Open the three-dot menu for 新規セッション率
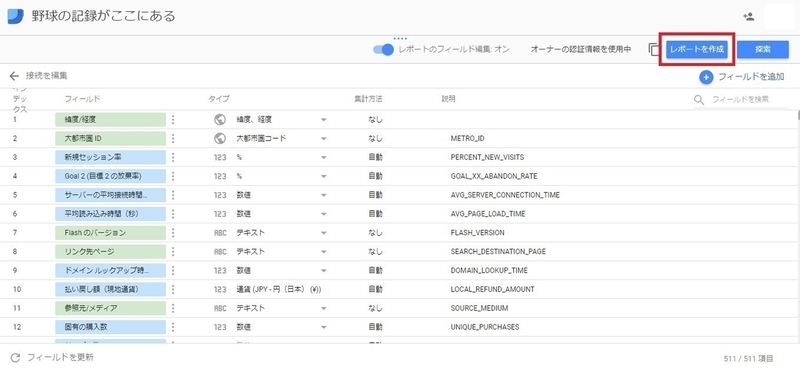 click(173, 157)
